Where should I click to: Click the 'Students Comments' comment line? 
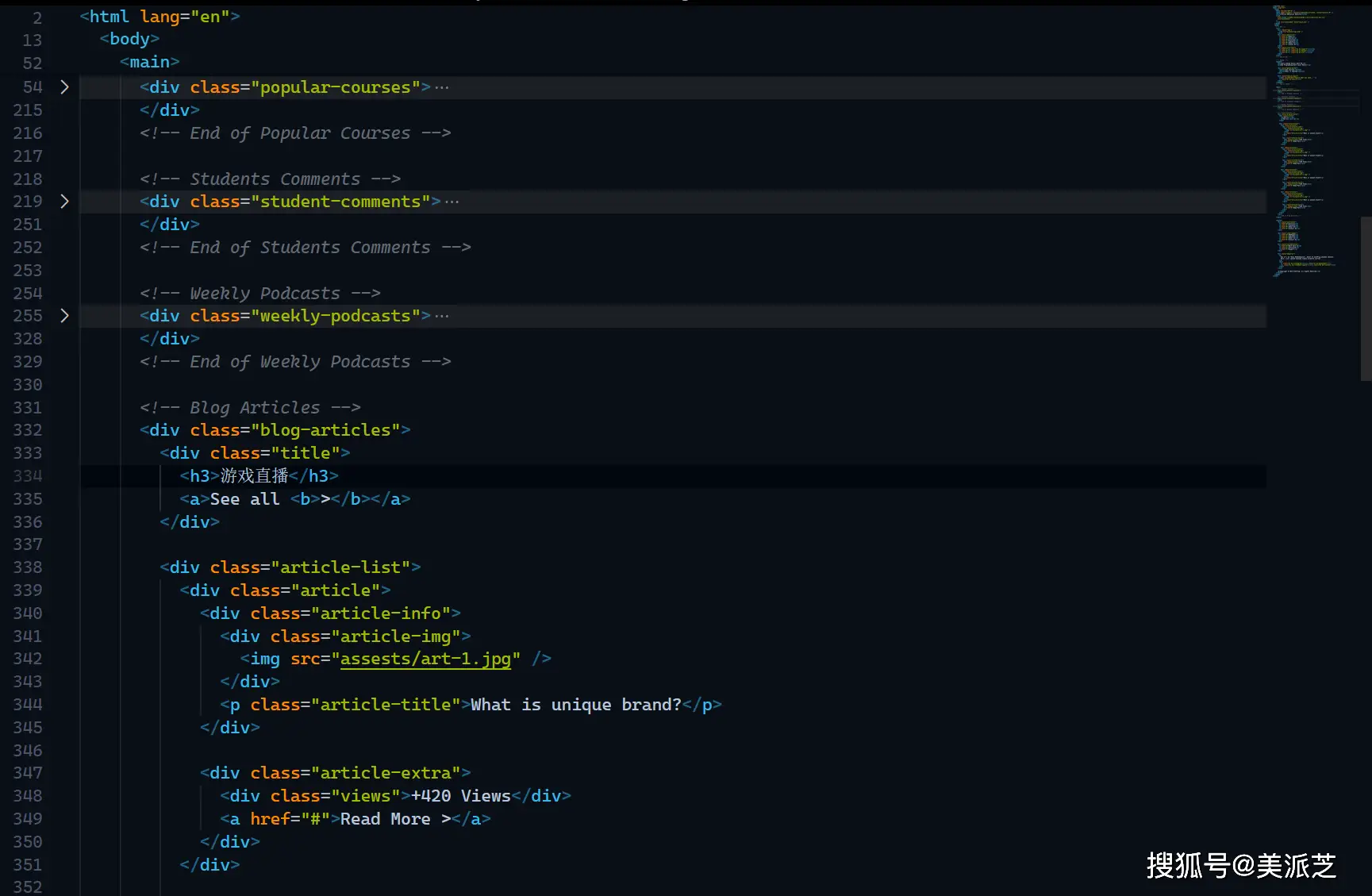pyautogui.click(x=270, y=179)
